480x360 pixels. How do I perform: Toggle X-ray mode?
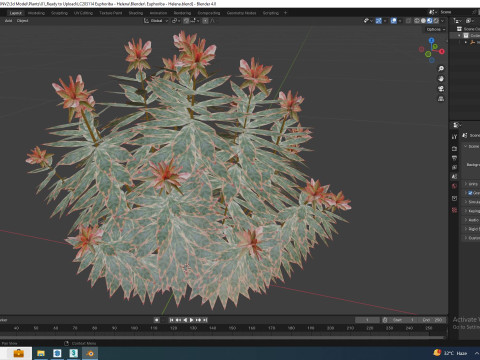pos(408,21)
